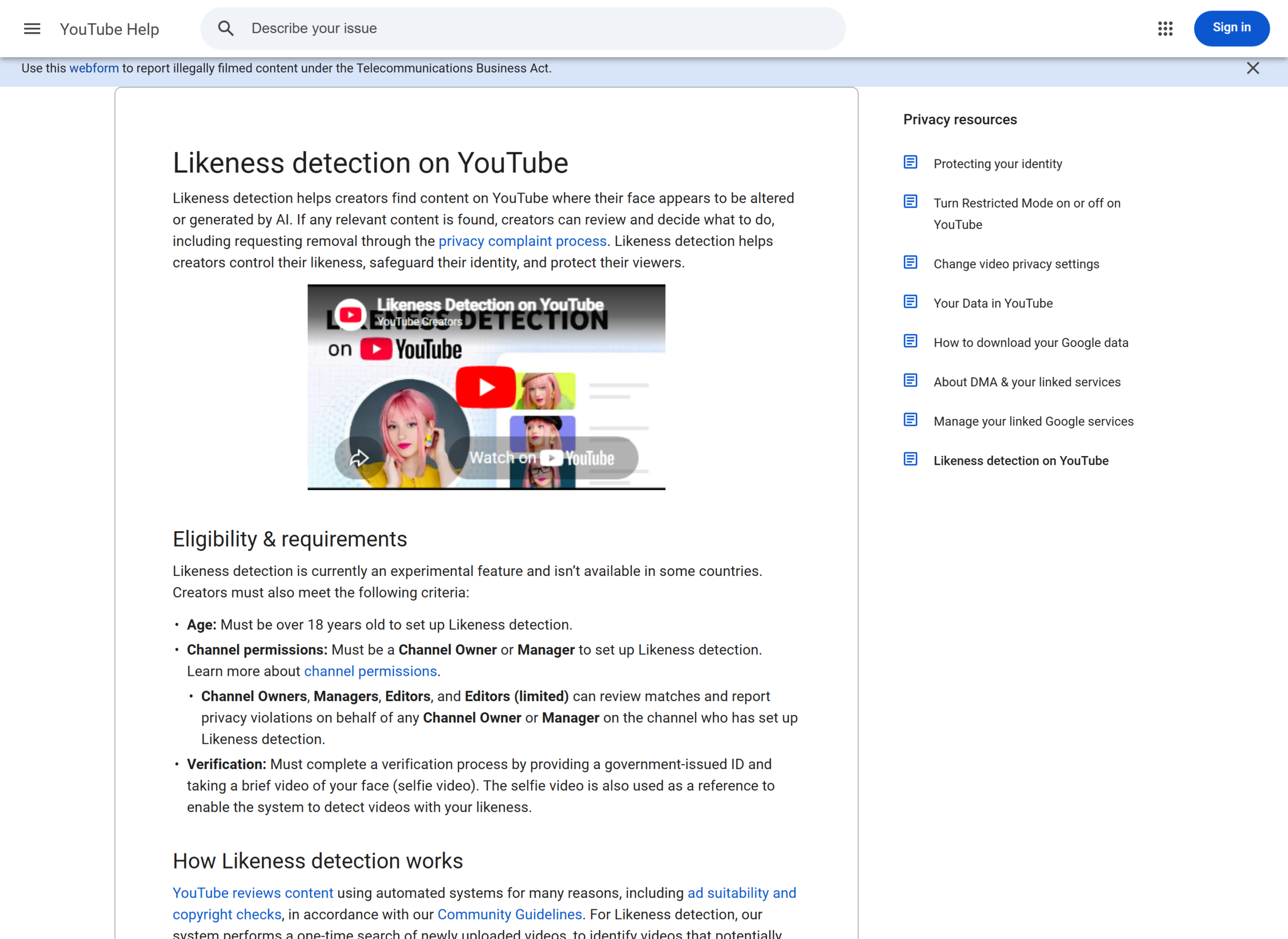Open the Google apps grid
This screenshot has height=939, width=1288.
point(1165,29)
